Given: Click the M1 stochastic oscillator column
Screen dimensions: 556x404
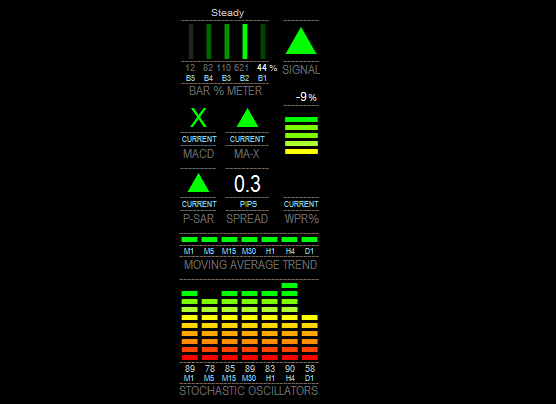Looking at the screenshot, I should click(189, 326).
